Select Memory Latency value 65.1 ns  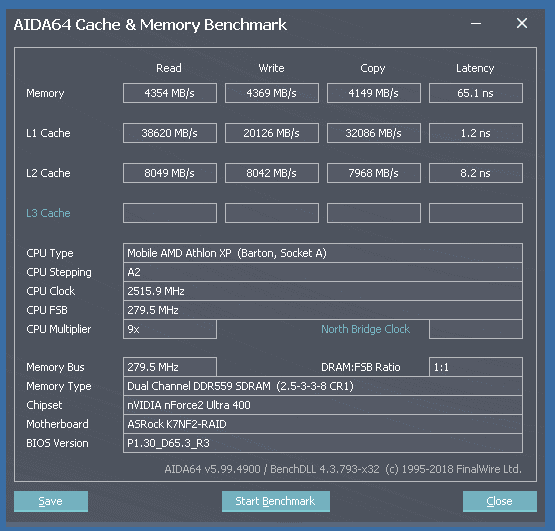coord(476,93)
